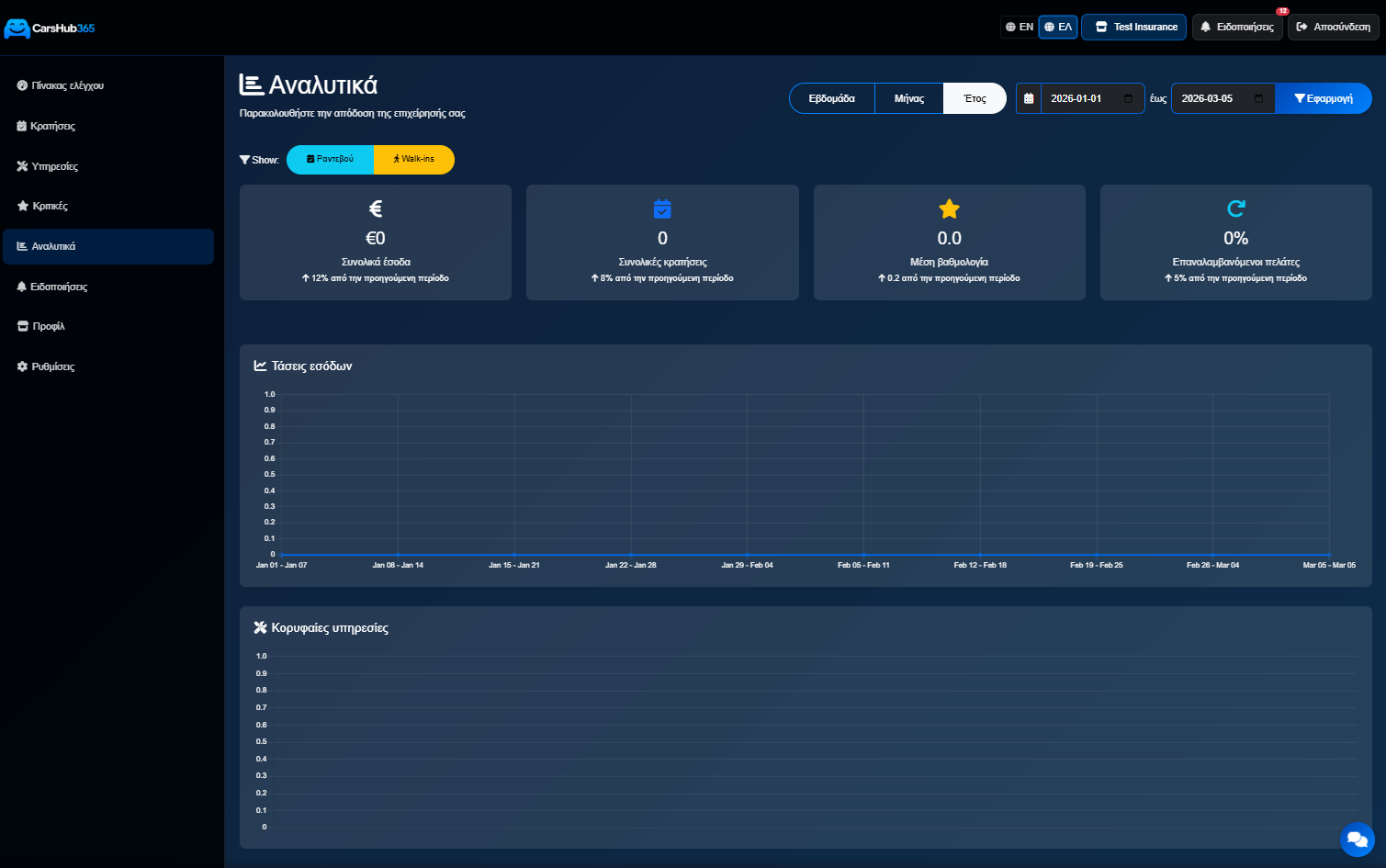1386x868 pixels.
Task: Select the Μήνας period tab
Action: coord(908,98)
